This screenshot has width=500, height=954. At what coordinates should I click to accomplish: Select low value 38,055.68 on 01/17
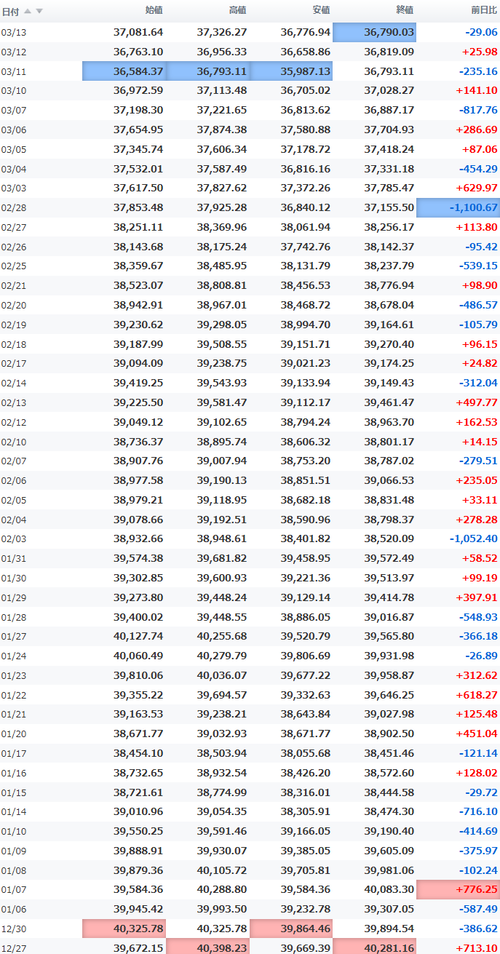point(305,753)
